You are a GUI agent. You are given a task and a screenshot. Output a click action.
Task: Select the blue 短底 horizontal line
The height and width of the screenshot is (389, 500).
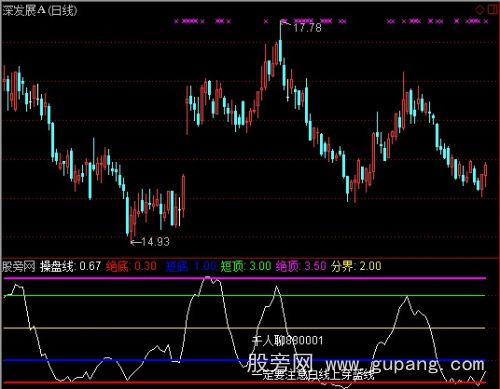[x=244, y=360]
